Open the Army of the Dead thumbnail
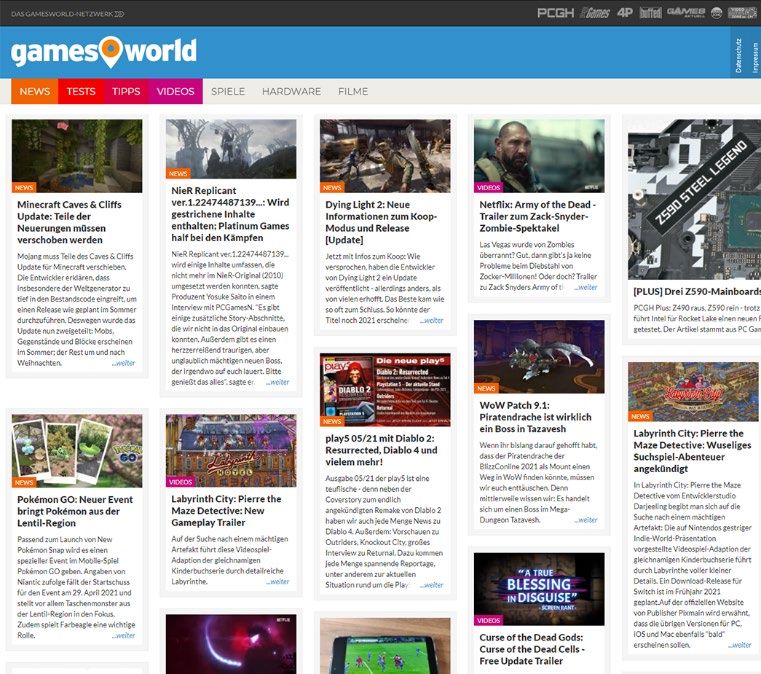 539,156
